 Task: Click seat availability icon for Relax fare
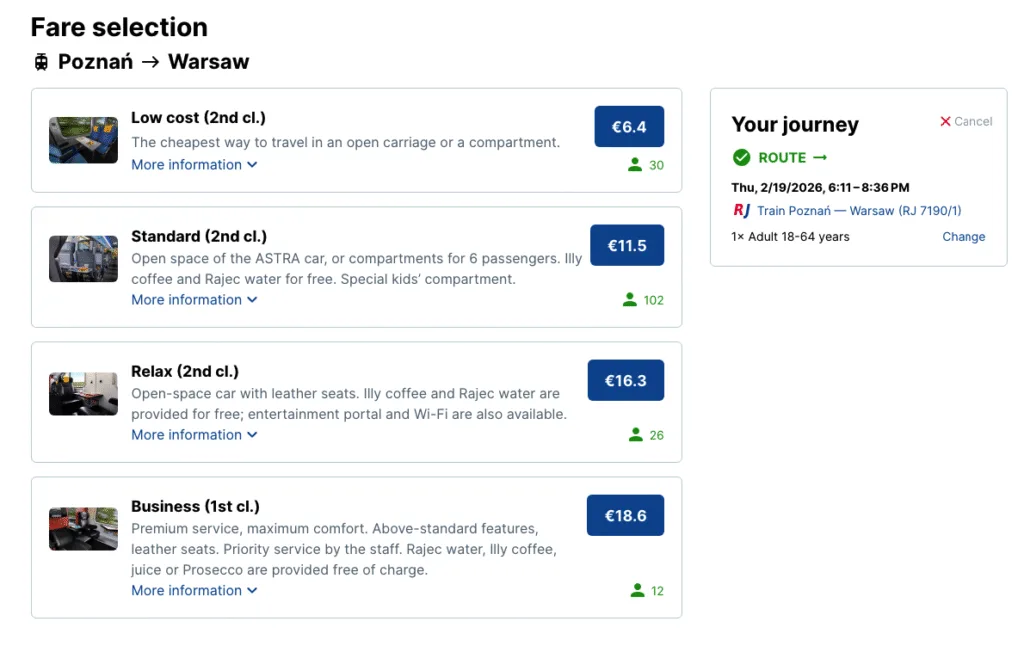pos(635,435)
